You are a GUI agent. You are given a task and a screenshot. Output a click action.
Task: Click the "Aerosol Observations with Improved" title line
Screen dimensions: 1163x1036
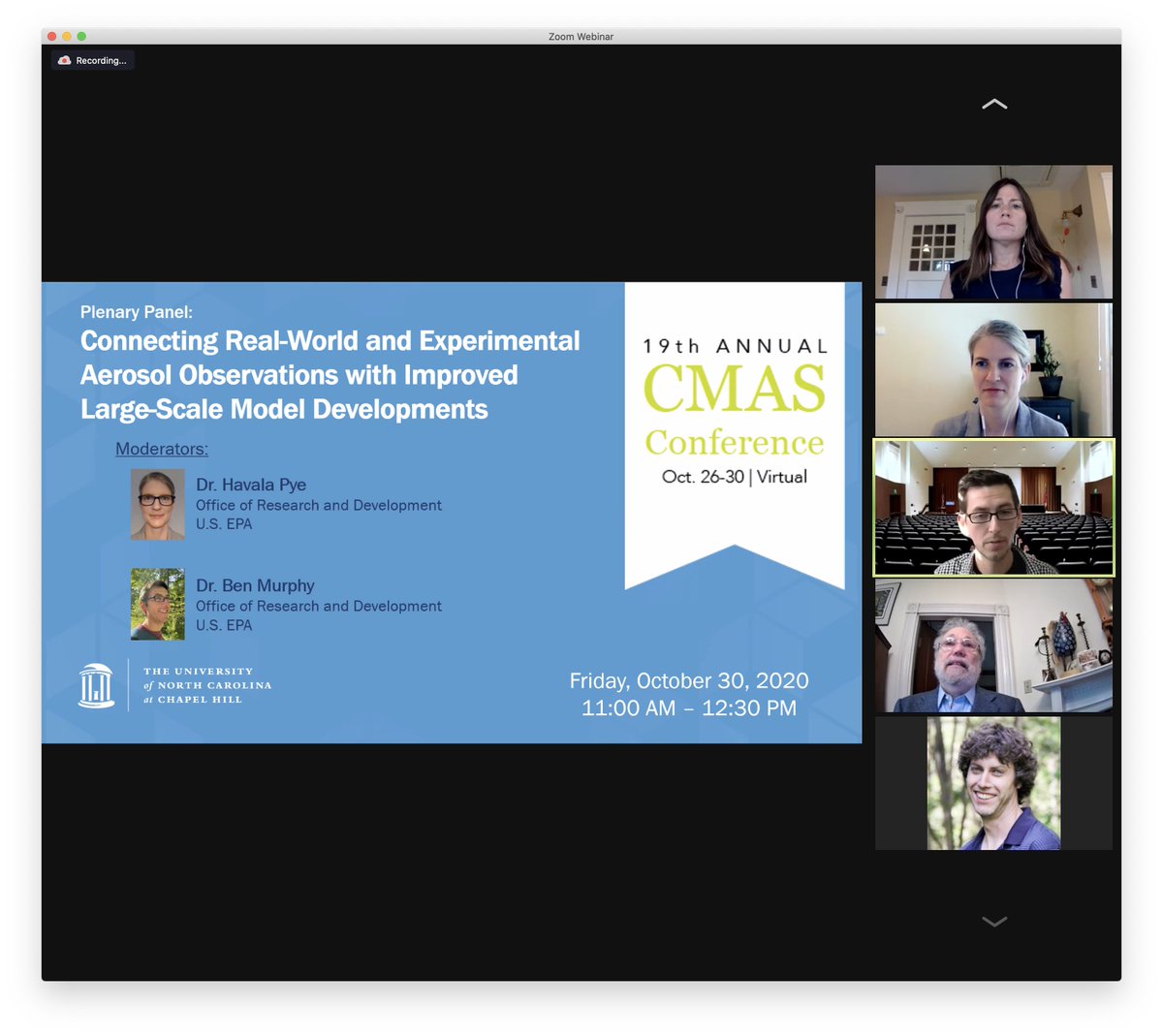pos(299,375)
